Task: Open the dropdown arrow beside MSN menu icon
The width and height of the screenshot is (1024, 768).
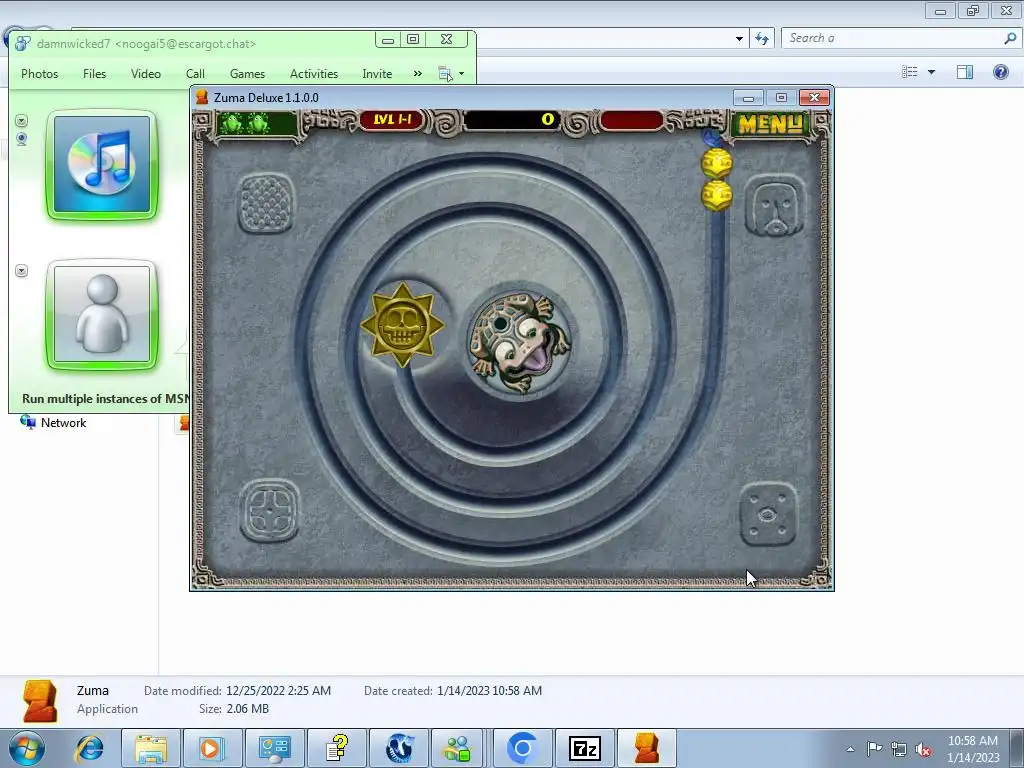Action: (x=461, y=74)
